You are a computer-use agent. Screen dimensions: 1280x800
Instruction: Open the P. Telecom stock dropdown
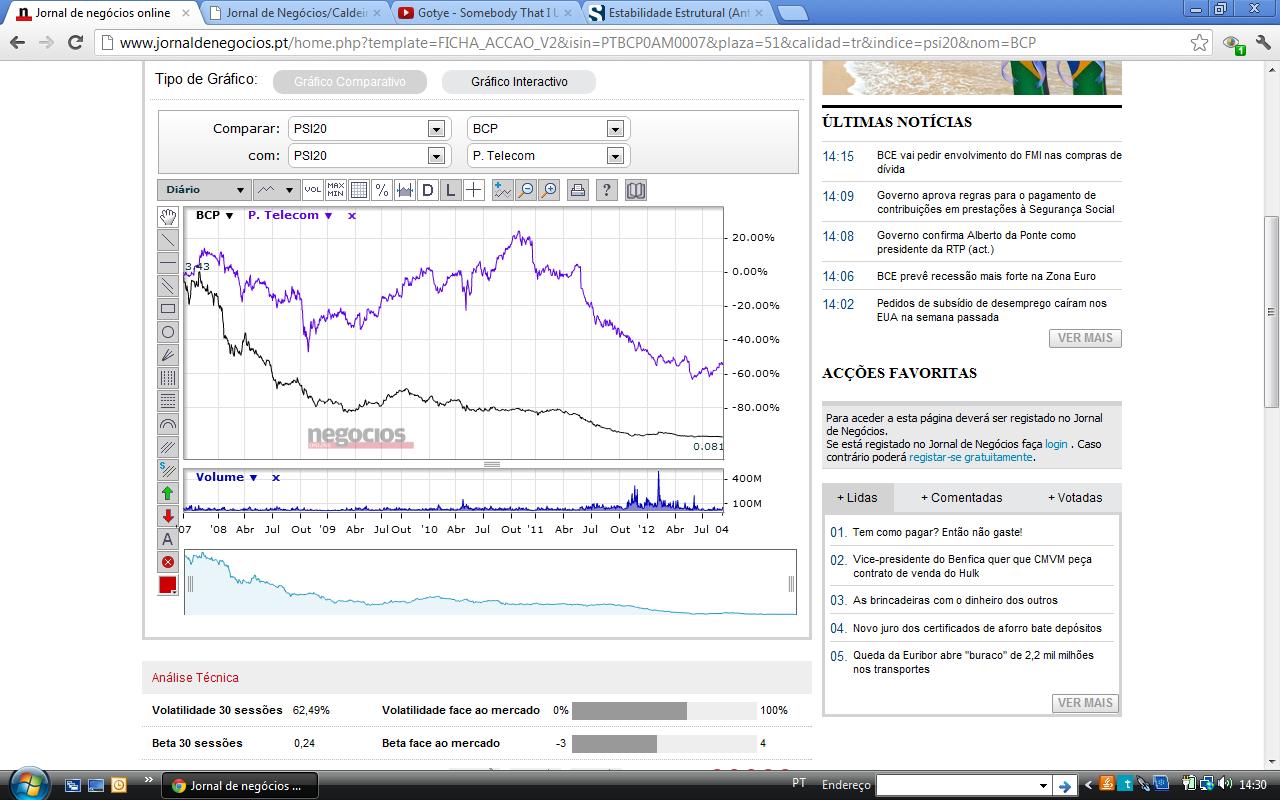tap(547, 156)
